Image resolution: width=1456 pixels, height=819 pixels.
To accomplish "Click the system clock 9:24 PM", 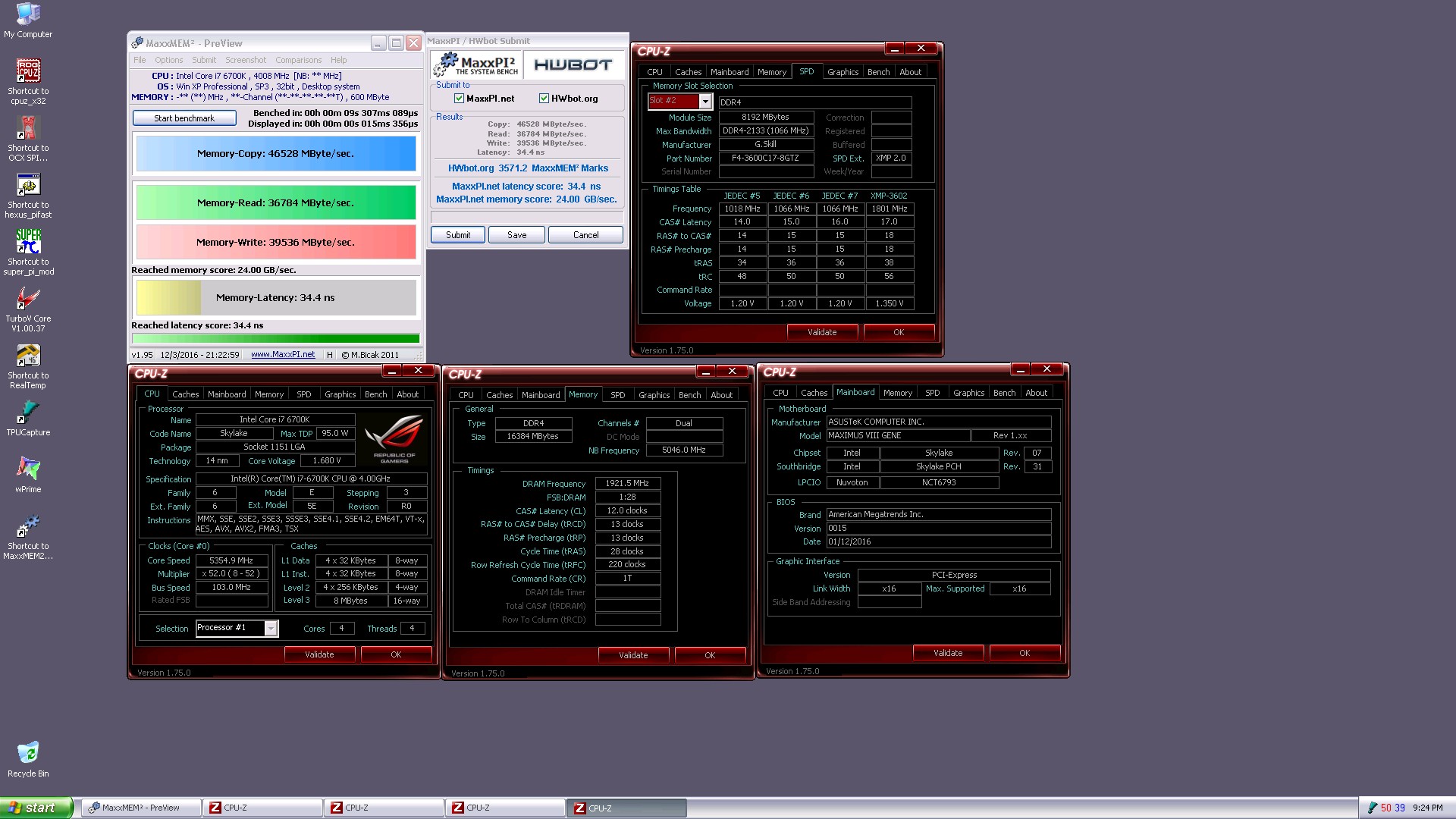I will point(1428,808).
